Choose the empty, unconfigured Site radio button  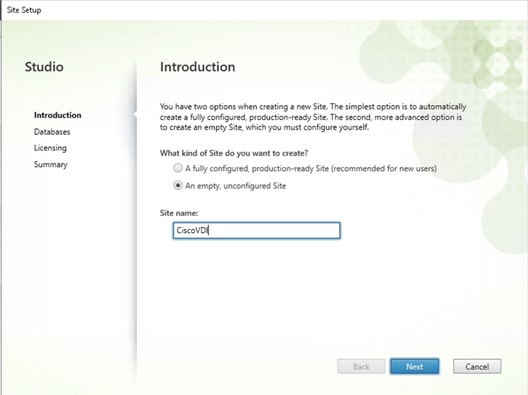[x=178, y=186]
